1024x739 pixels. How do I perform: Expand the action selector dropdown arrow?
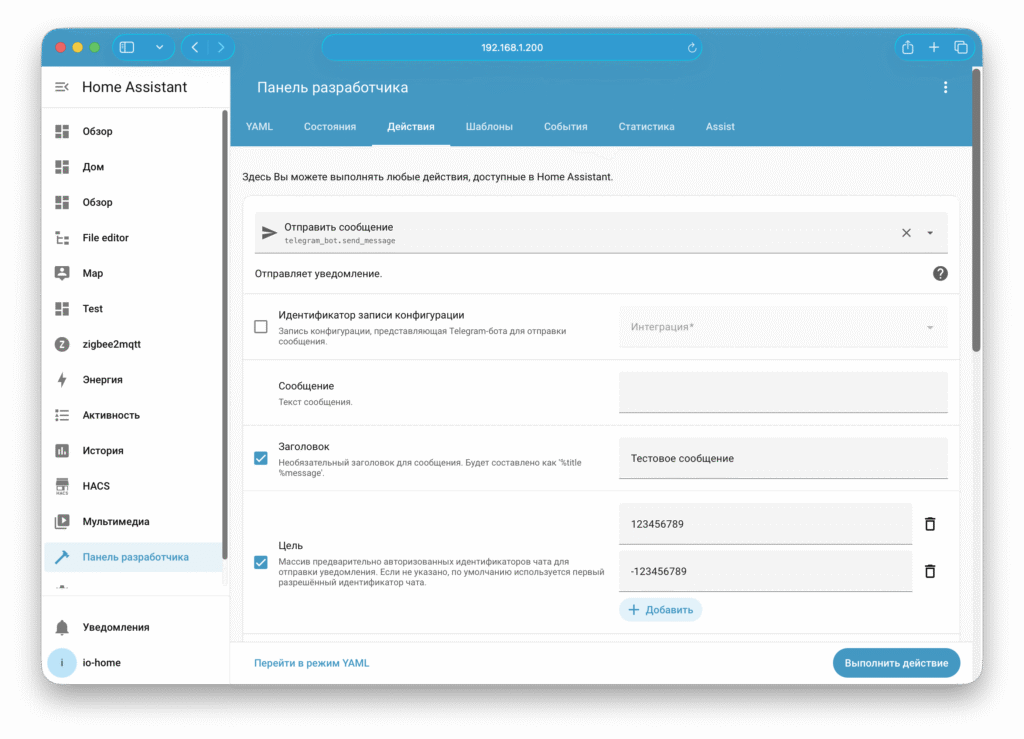(930, 233)
